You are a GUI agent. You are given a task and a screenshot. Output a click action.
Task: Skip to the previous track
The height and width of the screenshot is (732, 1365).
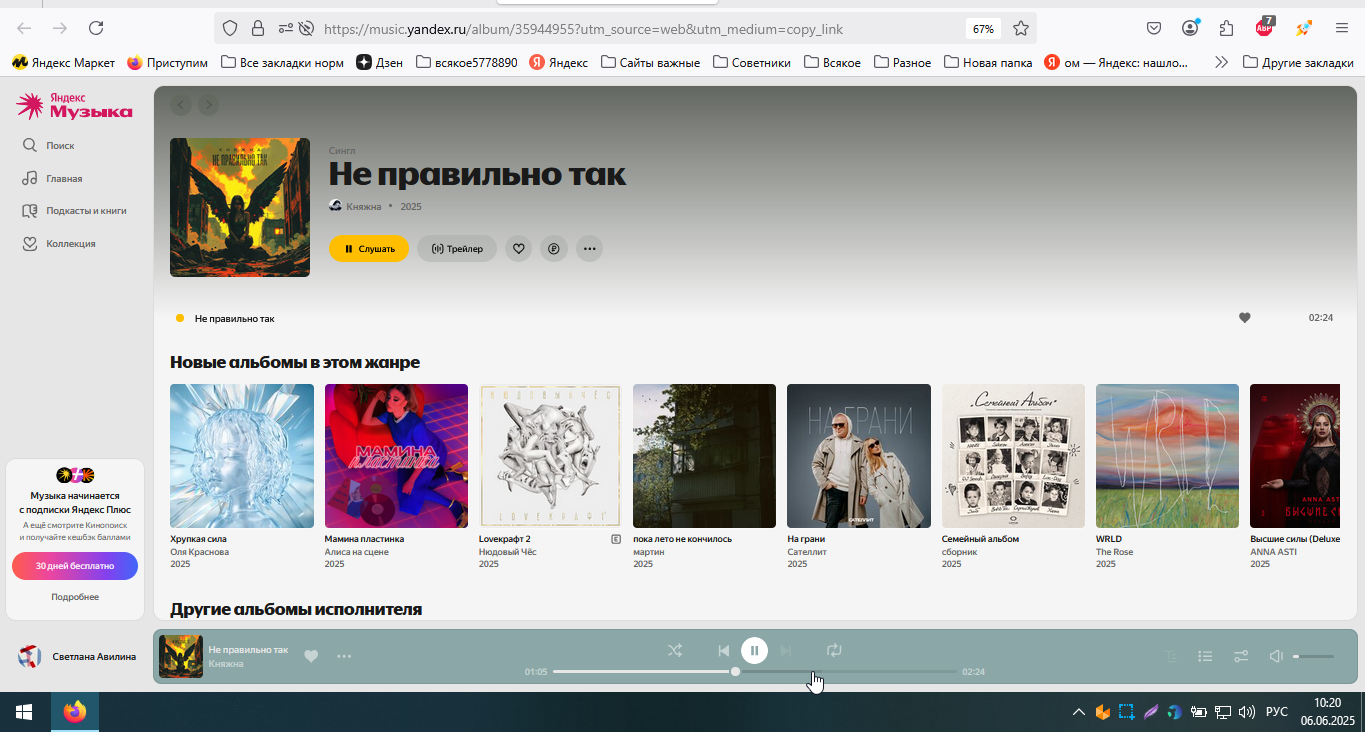[x=723, y=651]
